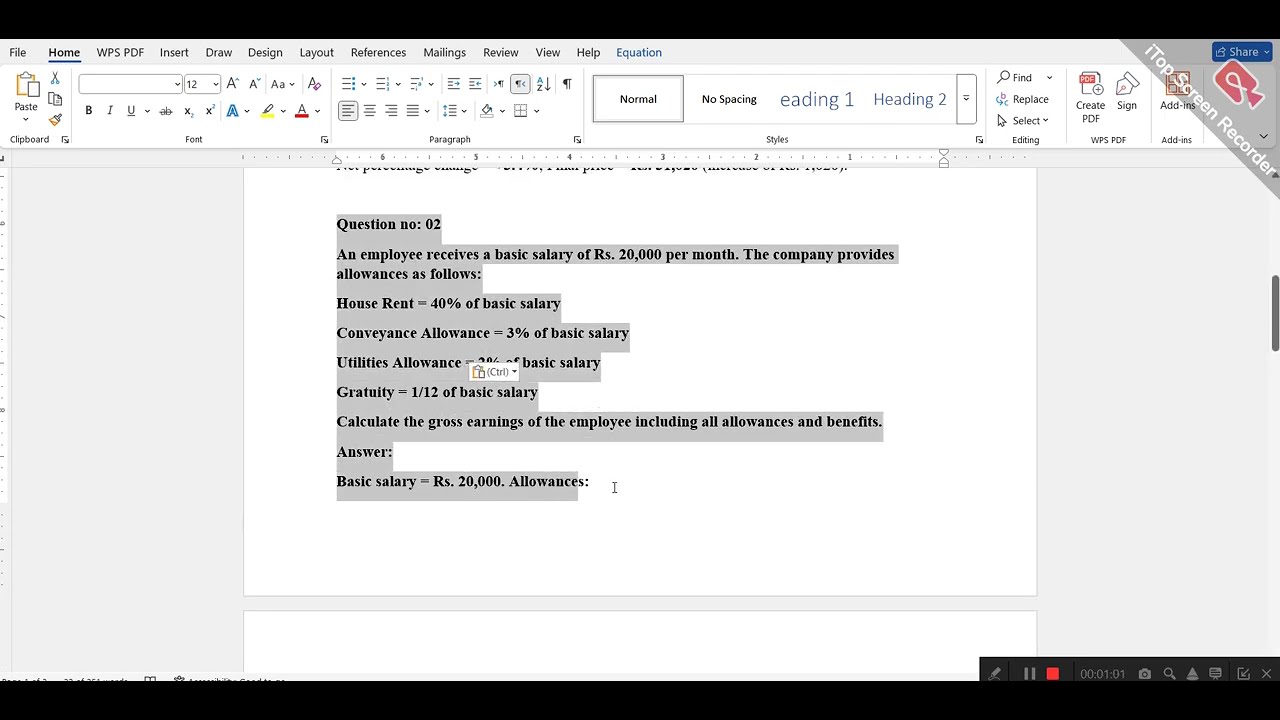Click the recorder spotlight cone icon
Image resolution: width=1280 pixels, height=720 pixels.
pos(1192,674)
